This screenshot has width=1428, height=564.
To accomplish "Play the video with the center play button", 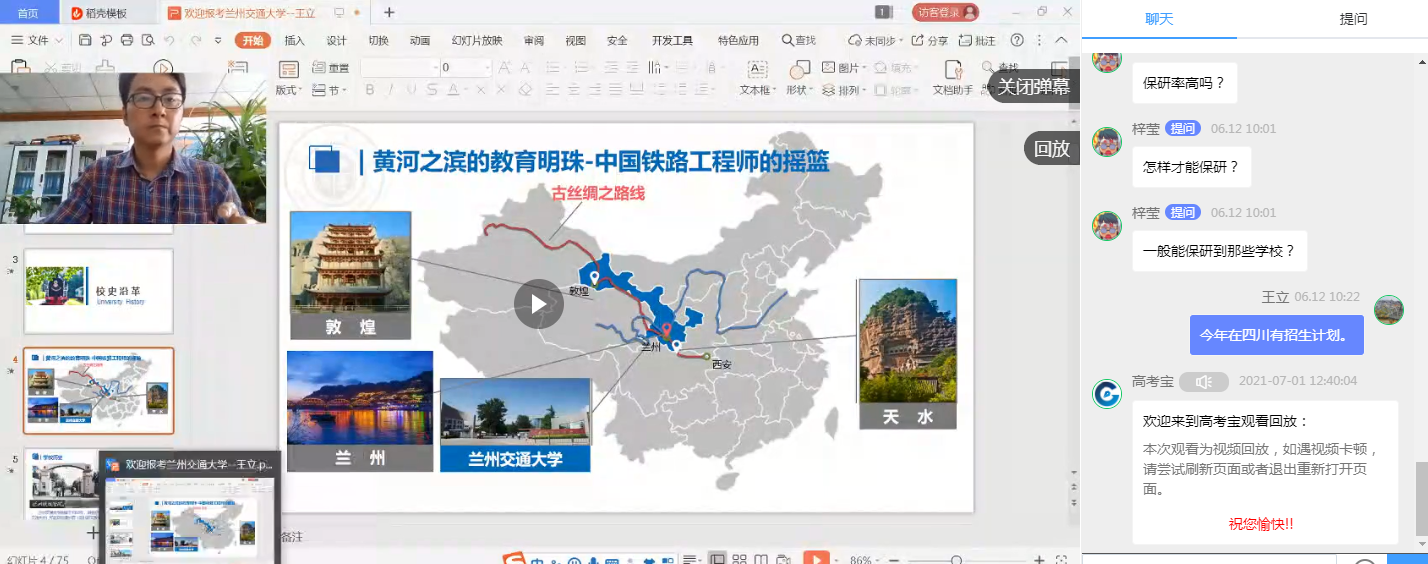I will [539, 303].
